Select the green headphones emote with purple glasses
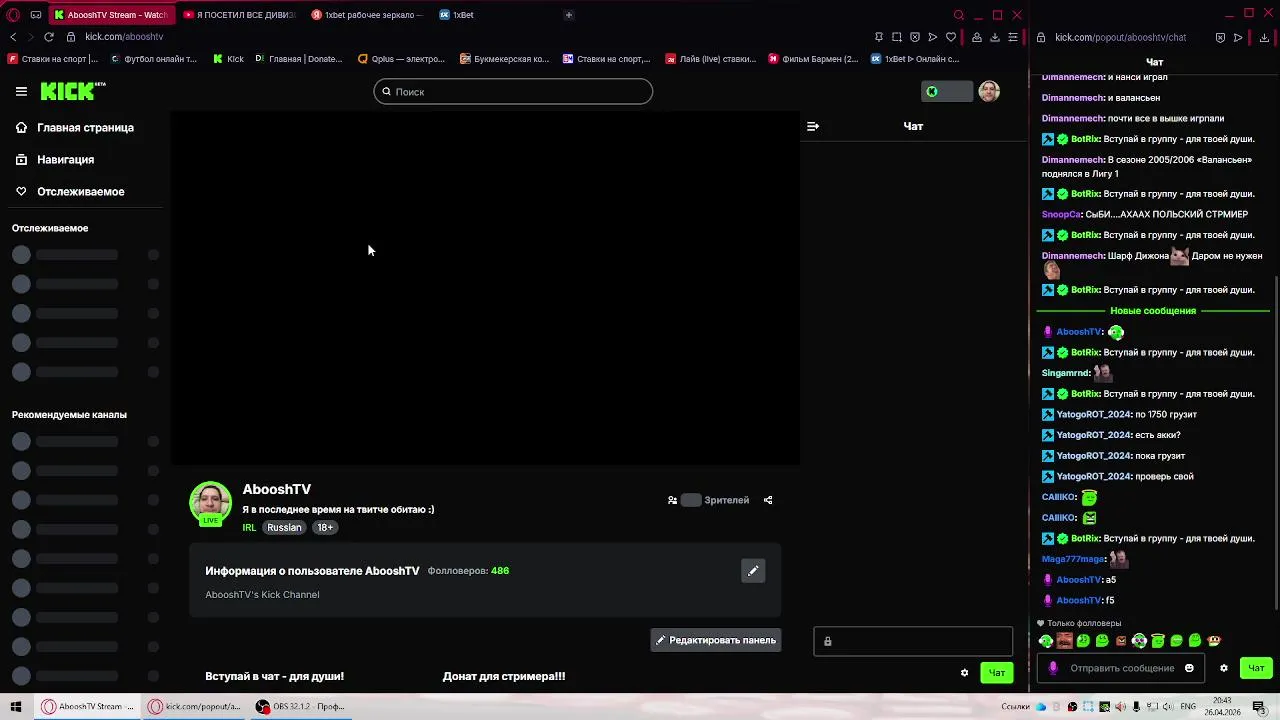1280x720 pixels. (x=1139, y=641)
